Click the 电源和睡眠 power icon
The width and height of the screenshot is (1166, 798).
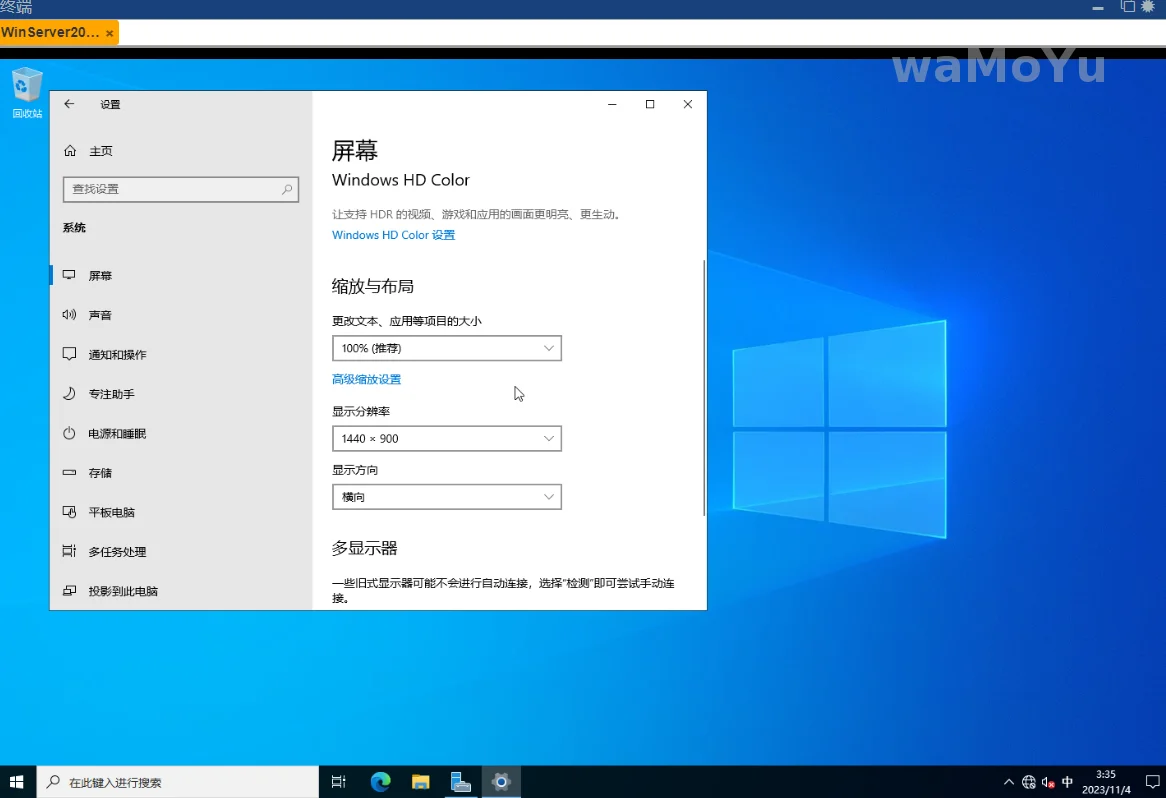[69, 434]
